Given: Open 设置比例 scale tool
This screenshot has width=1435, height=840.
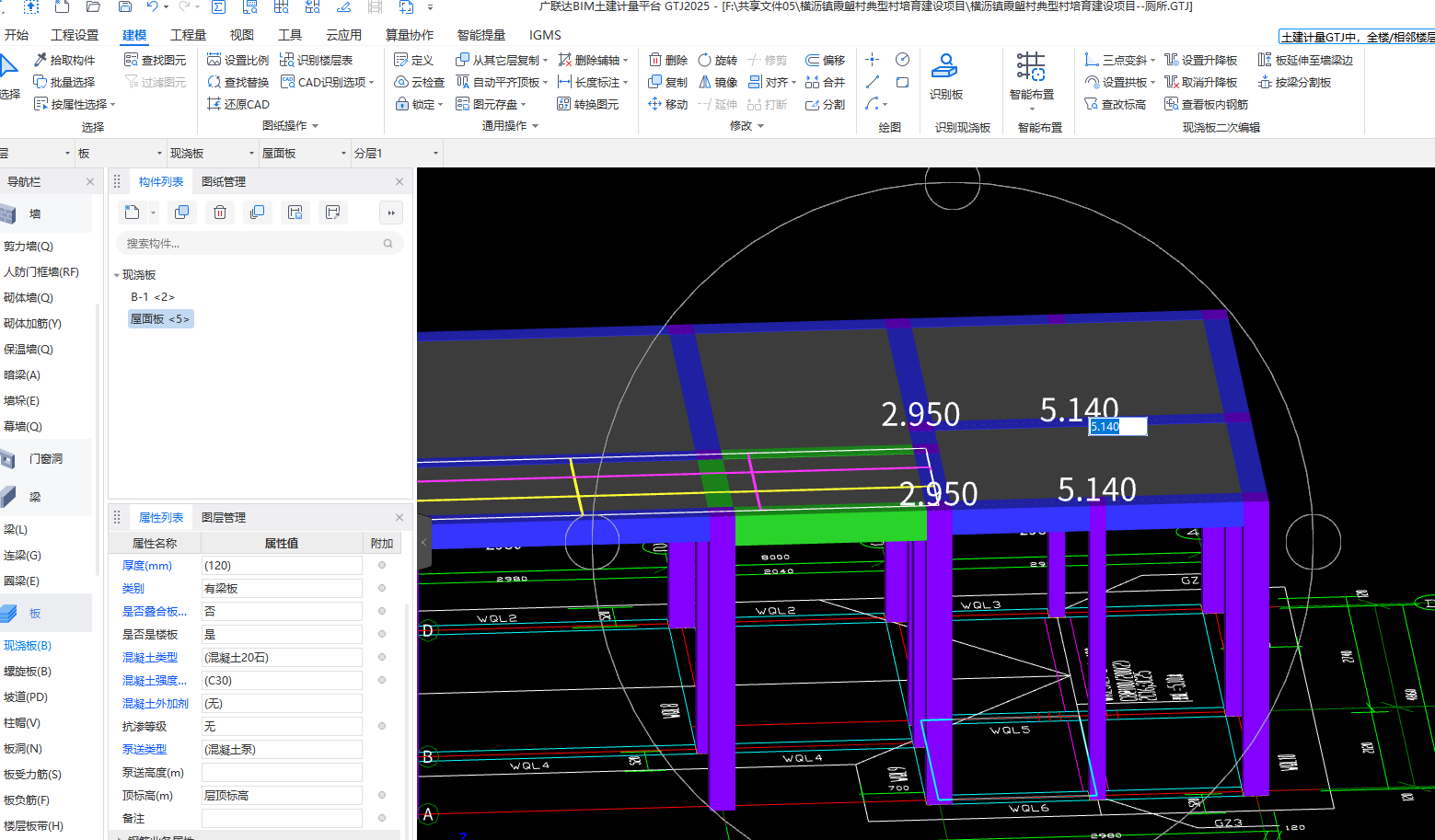Looking at the screenshot, I should 238,60.
